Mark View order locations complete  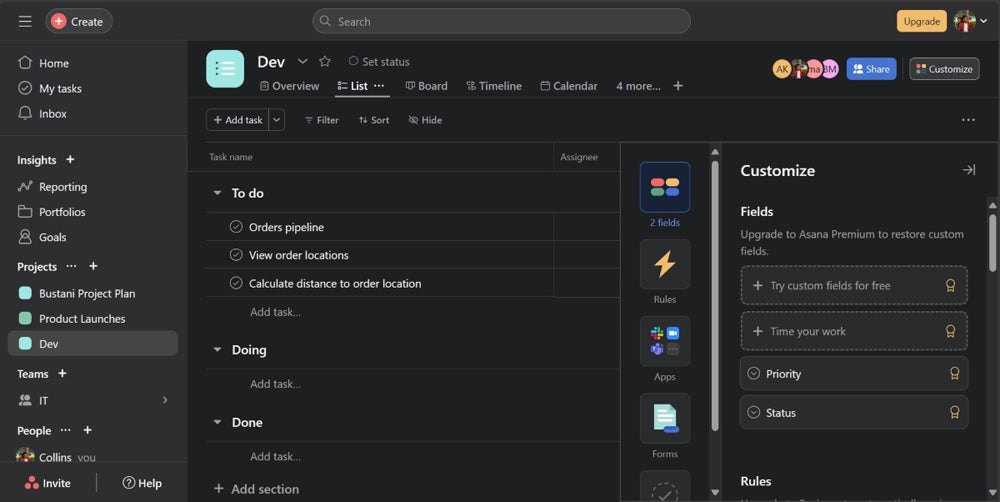(236, 255)
